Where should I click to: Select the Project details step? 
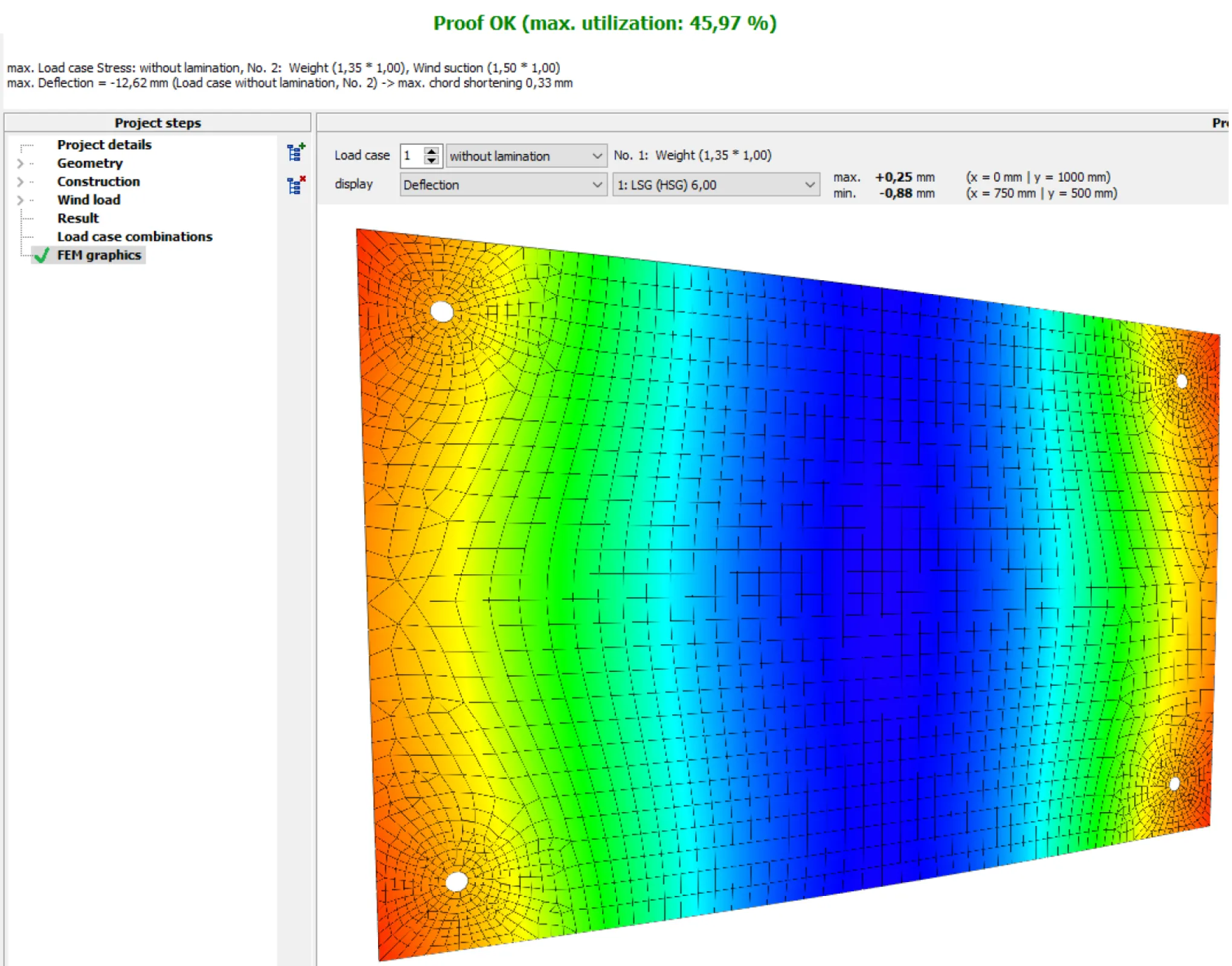pyautogui.click(x=104, y=145)
